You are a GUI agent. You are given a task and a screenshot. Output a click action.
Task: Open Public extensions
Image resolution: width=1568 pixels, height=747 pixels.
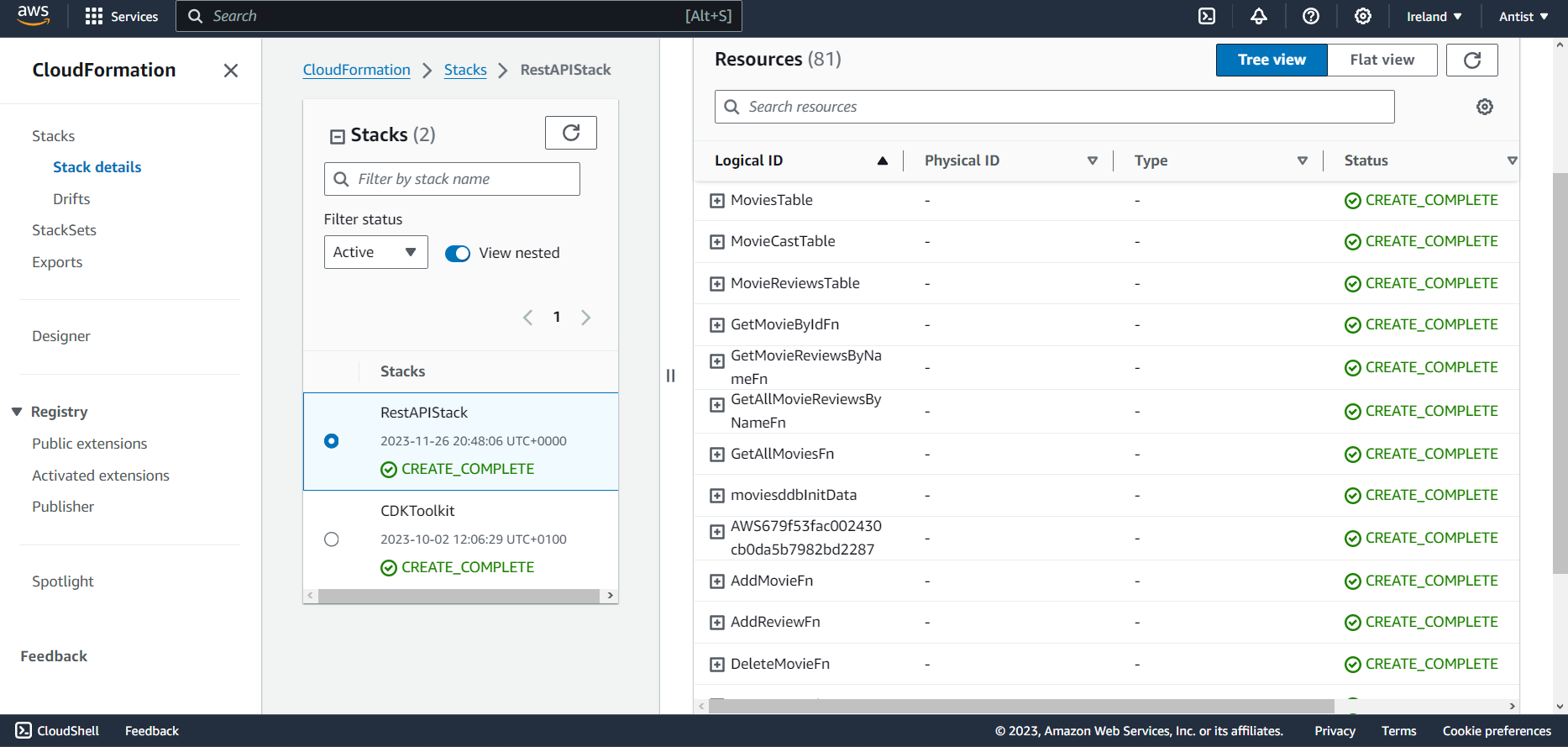coord(89,444)
